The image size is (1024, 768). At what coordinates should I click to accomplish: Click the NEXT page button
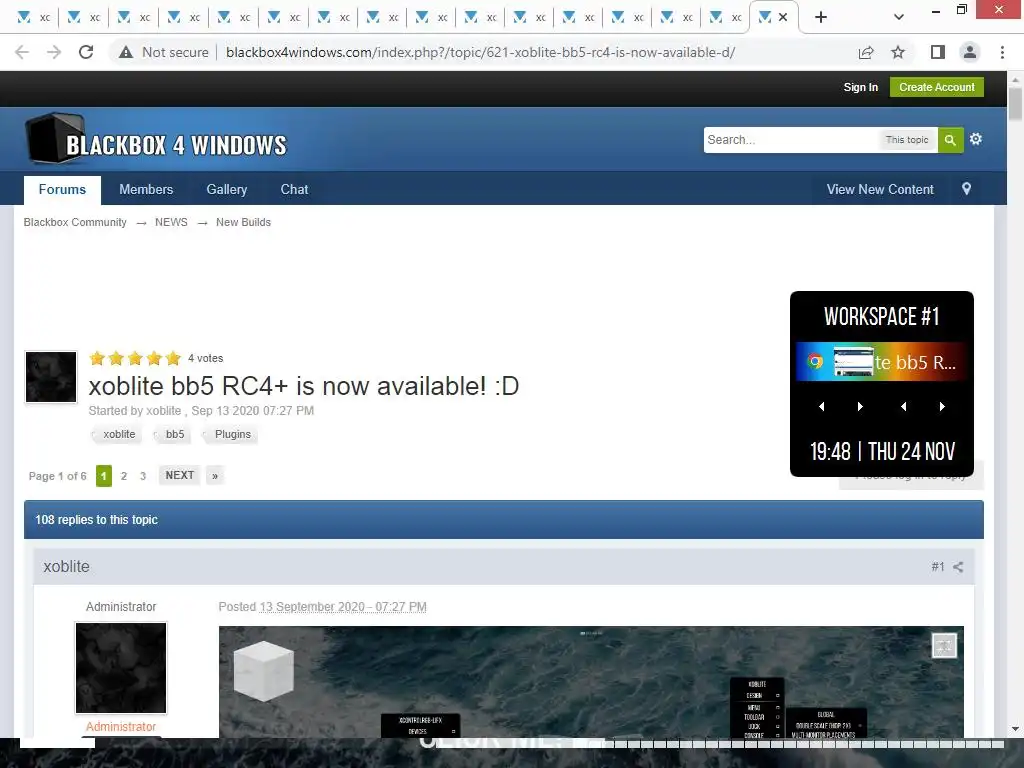click(180, 475)
